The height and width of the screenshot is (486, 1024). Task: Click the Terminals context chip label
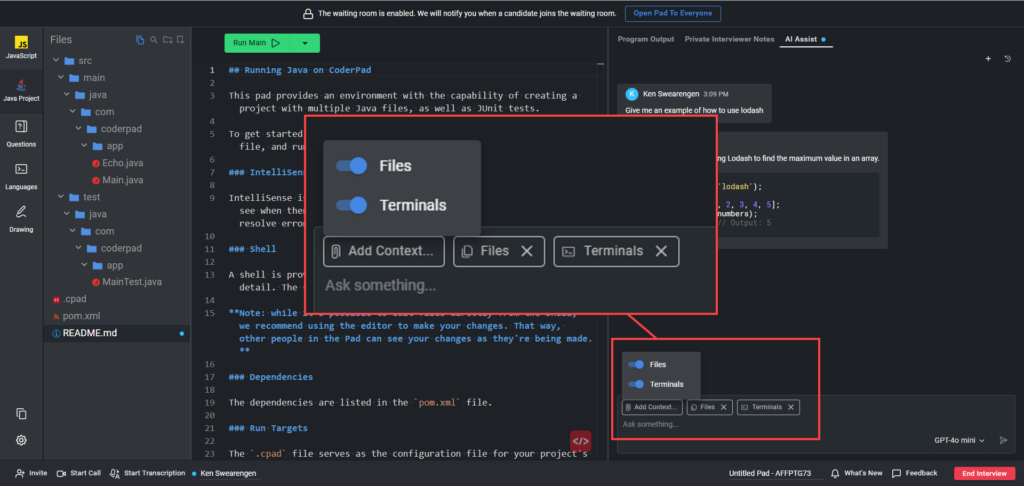click(767, 407)
